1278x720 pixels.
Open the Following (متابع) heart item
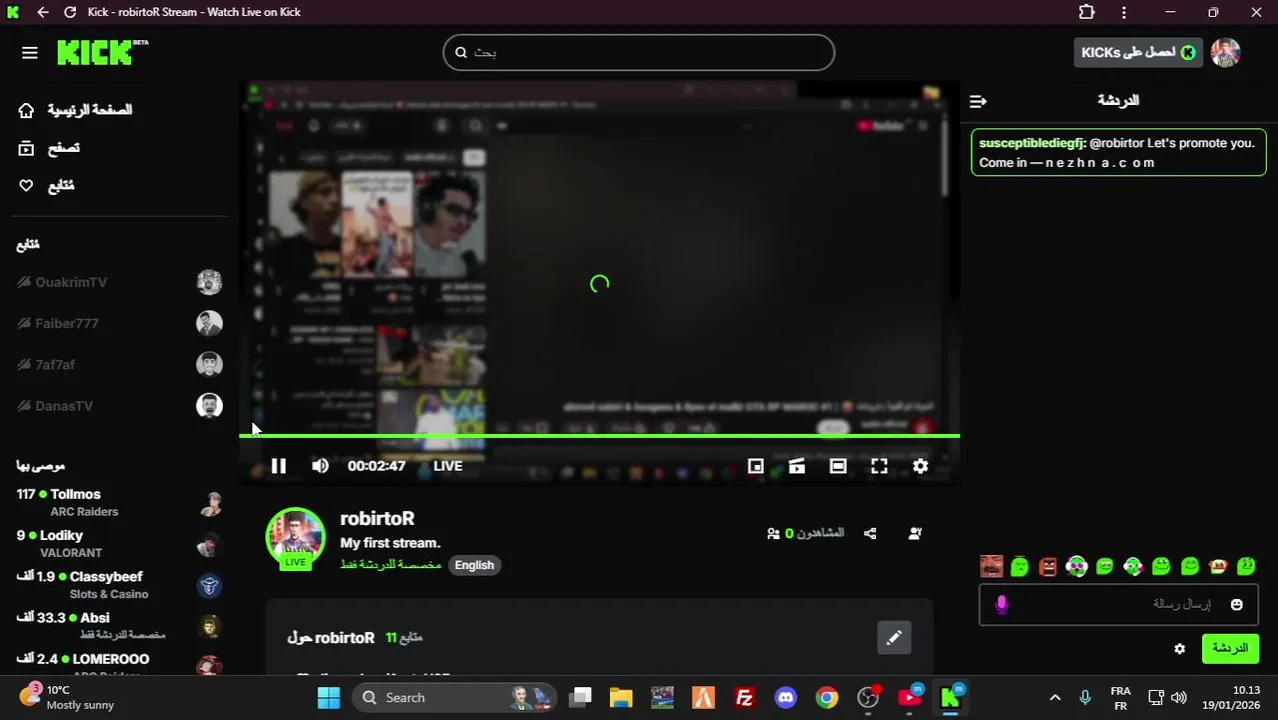tap(46, 186)
